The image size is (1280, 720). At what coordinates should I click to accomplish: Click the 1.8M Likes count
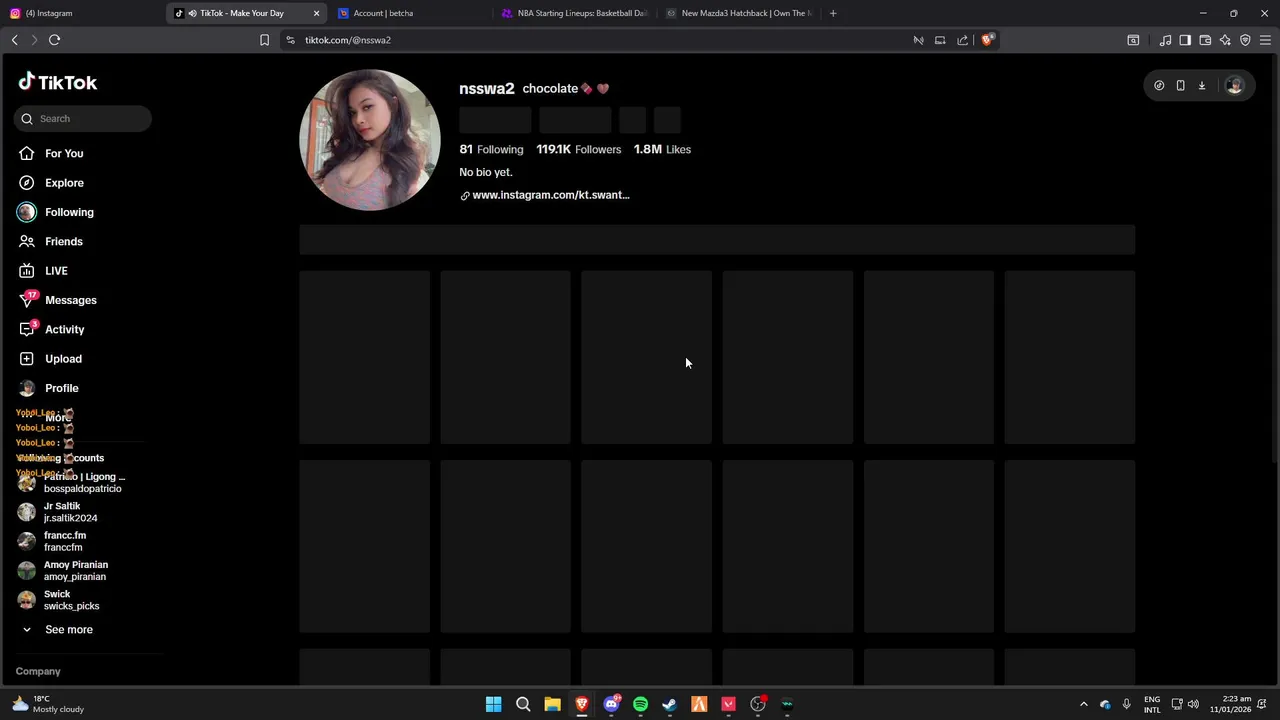[662, 149]
